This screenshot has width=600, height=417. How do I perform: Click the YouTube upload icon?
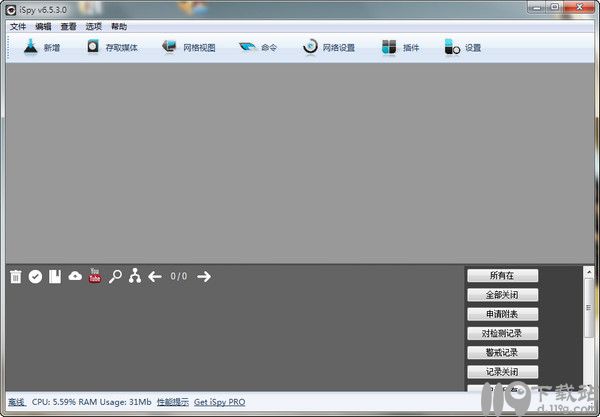(95, 275)
